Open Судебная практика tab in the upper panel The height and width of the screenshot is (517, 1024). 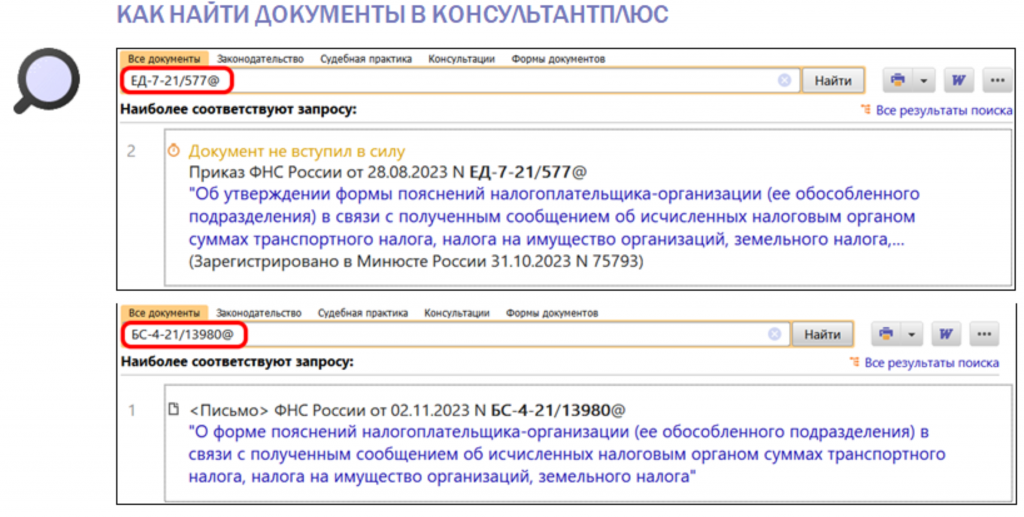tap(366, 59)
